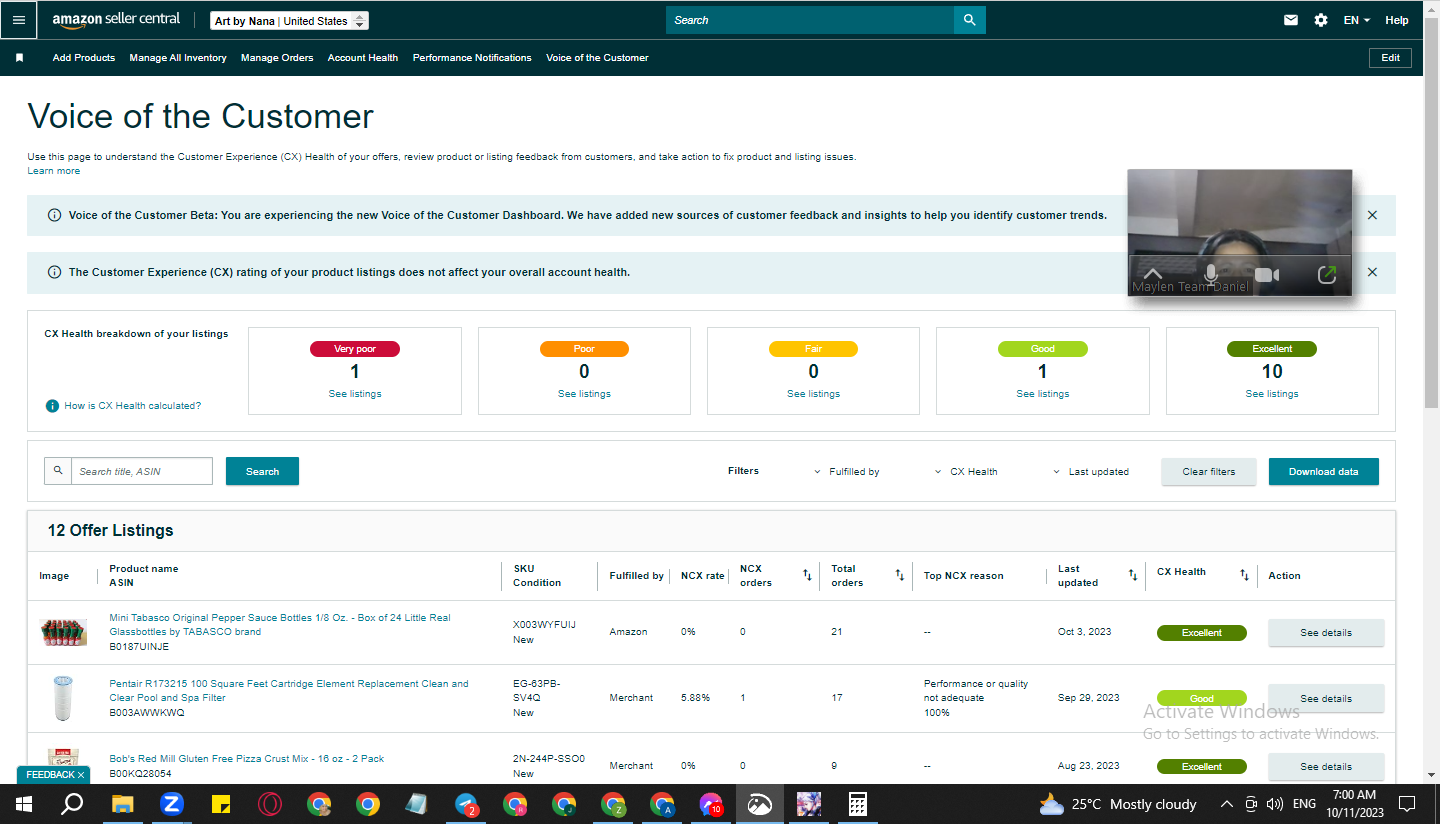Open Windows Start menu
Image resolution: width=1440 pixels, height=824 pixels.
[24, 804]
